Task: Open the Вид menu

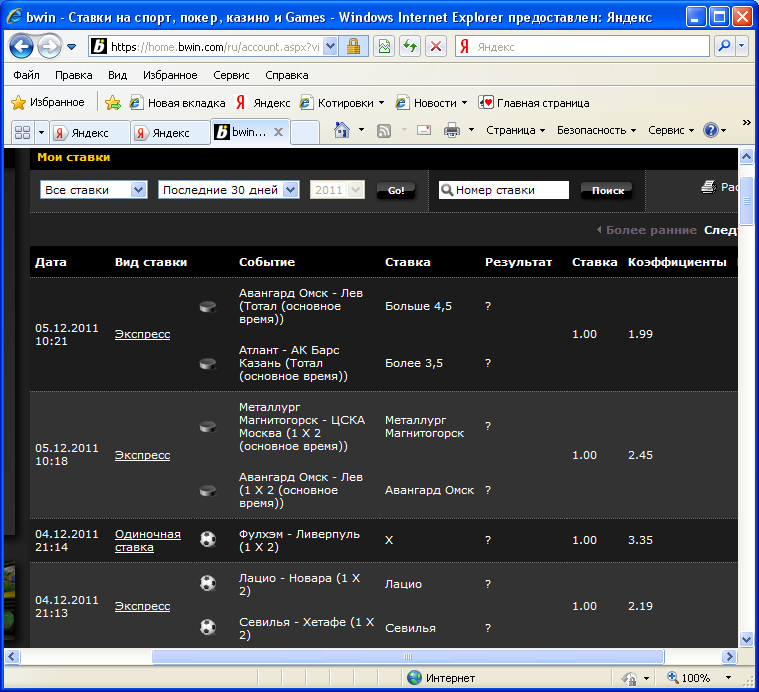Action: point(117,75)
